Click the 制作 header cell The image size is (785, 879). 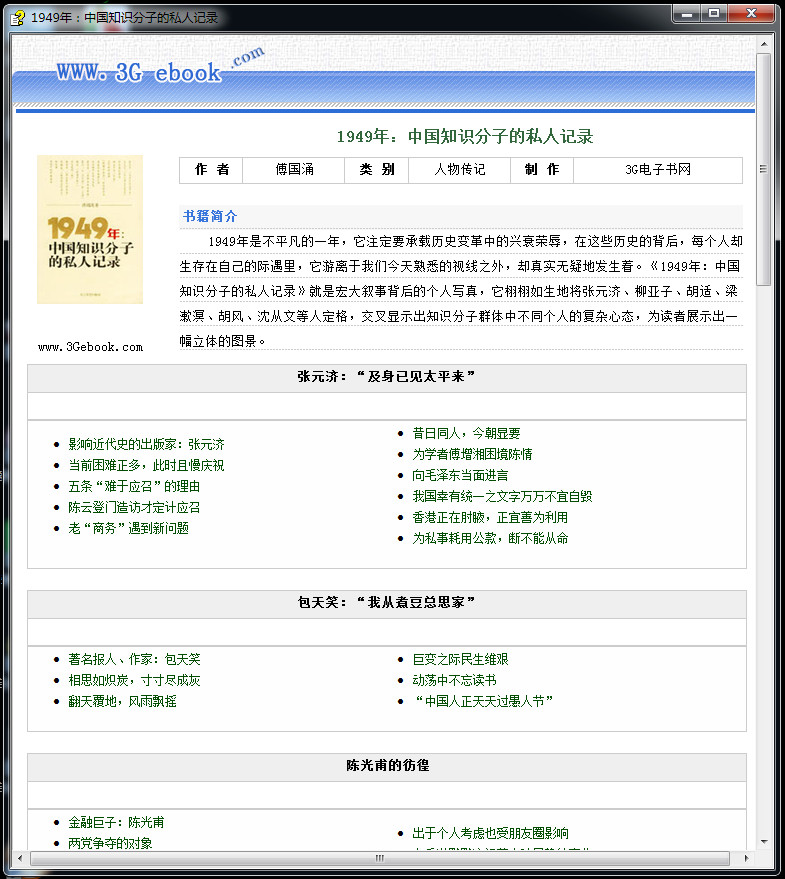tap(542, 170)
